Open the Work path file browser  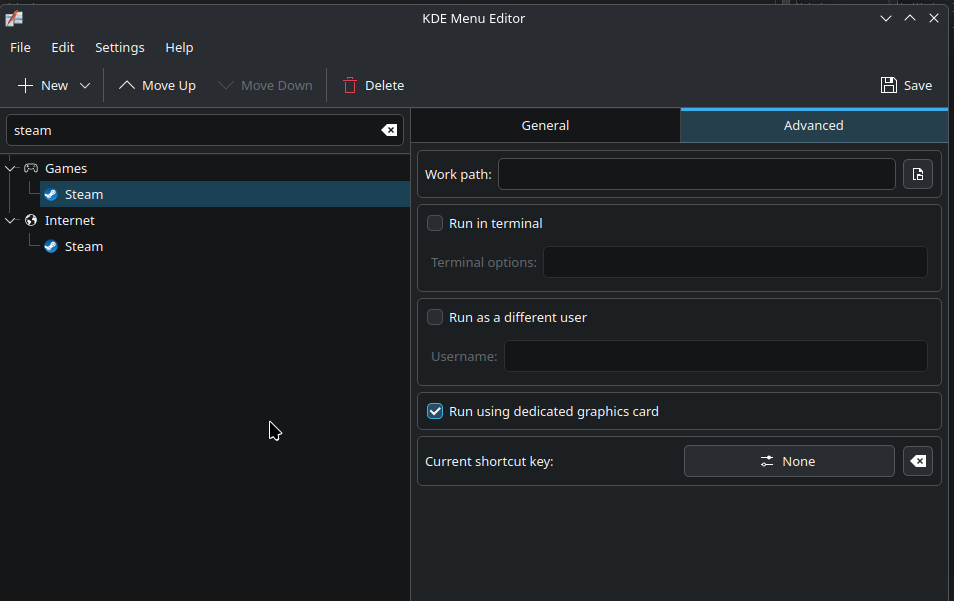[917, 175]
